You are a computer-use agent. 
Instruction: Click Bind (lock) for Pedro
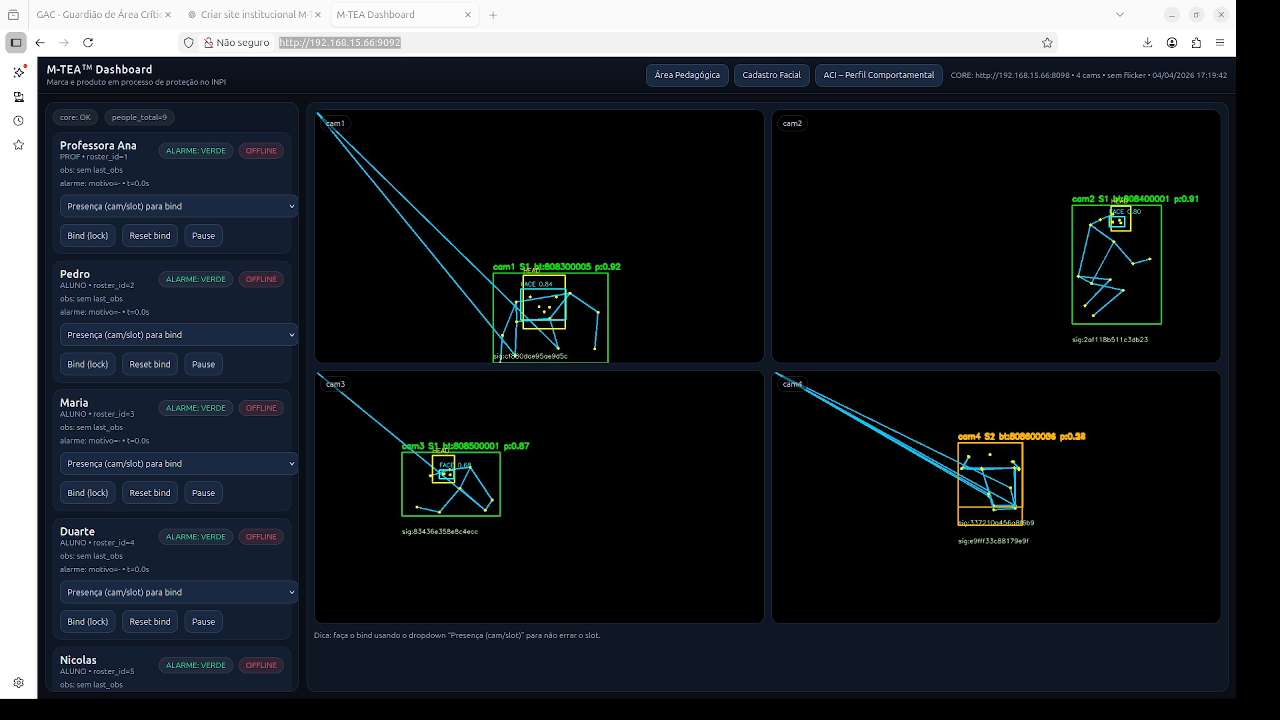88,364
